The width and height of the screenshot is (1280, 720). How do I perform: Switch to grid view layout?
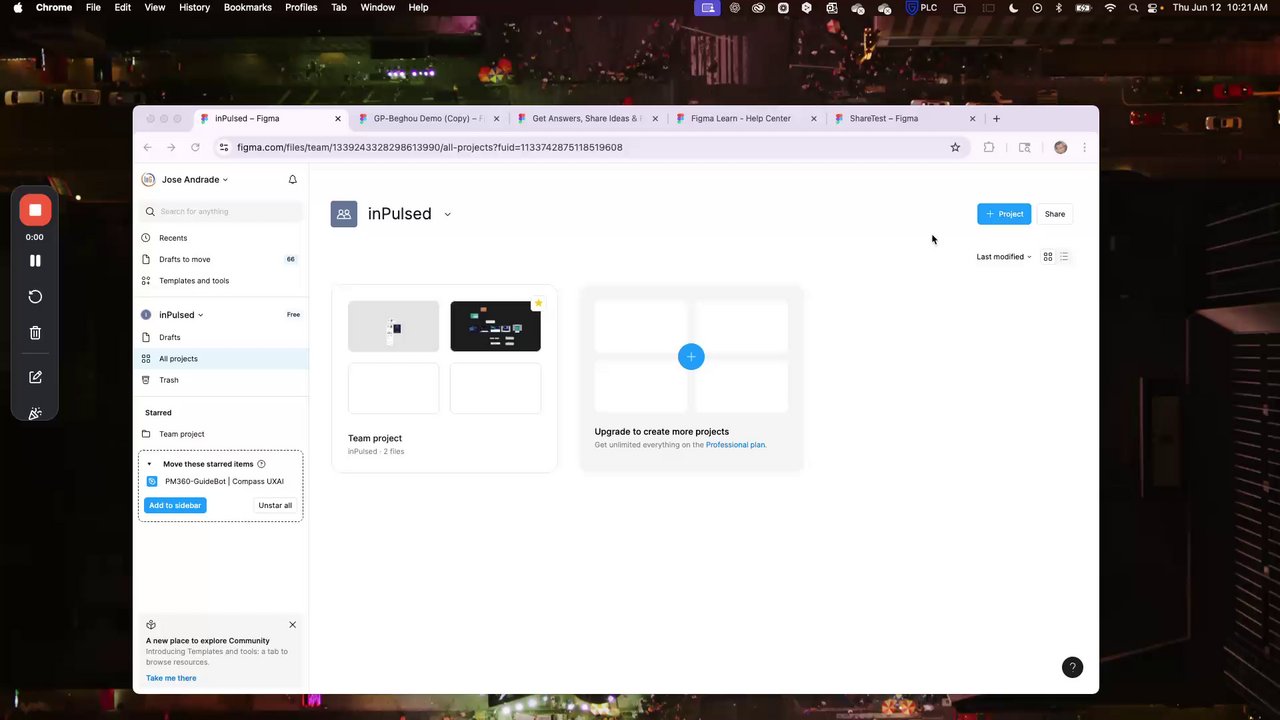(1048, 257)
